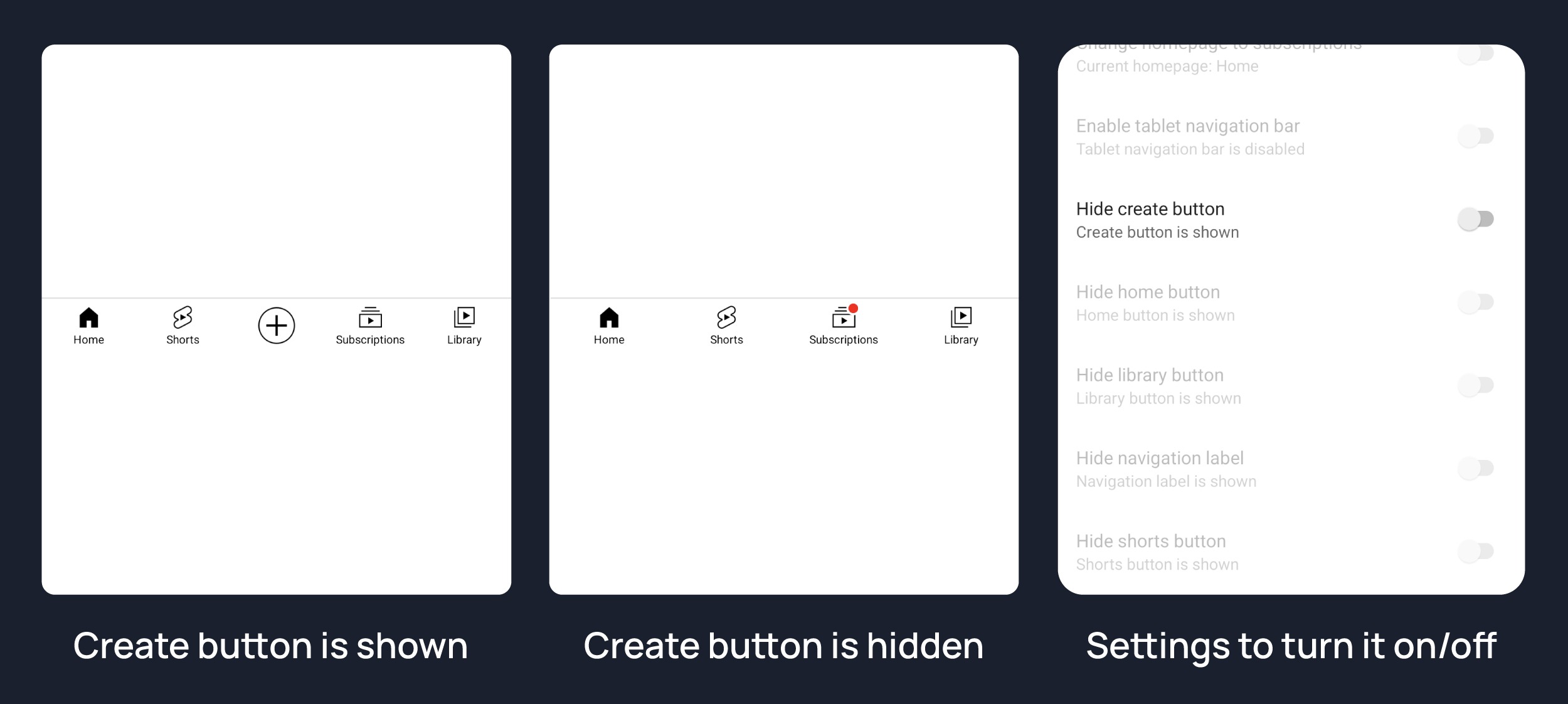
Task: Open Library in the left navigation bar
Action: 464,326
